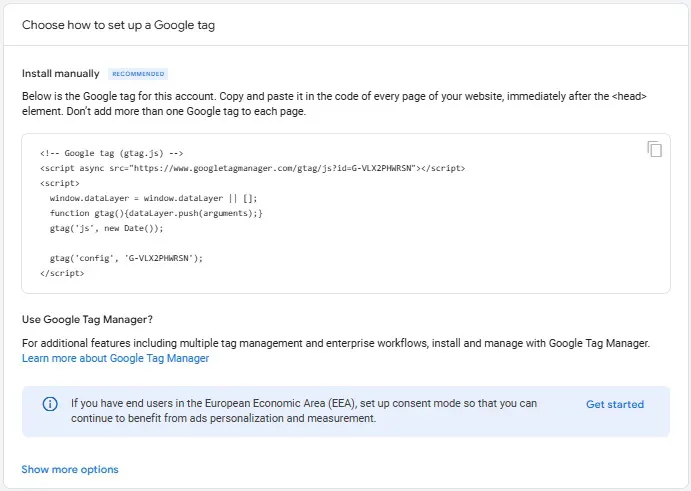Open Learn more about Google Tag Manager
Image resolution: width=691 pixels, height=491 pixels.
(x=115, y=358)
